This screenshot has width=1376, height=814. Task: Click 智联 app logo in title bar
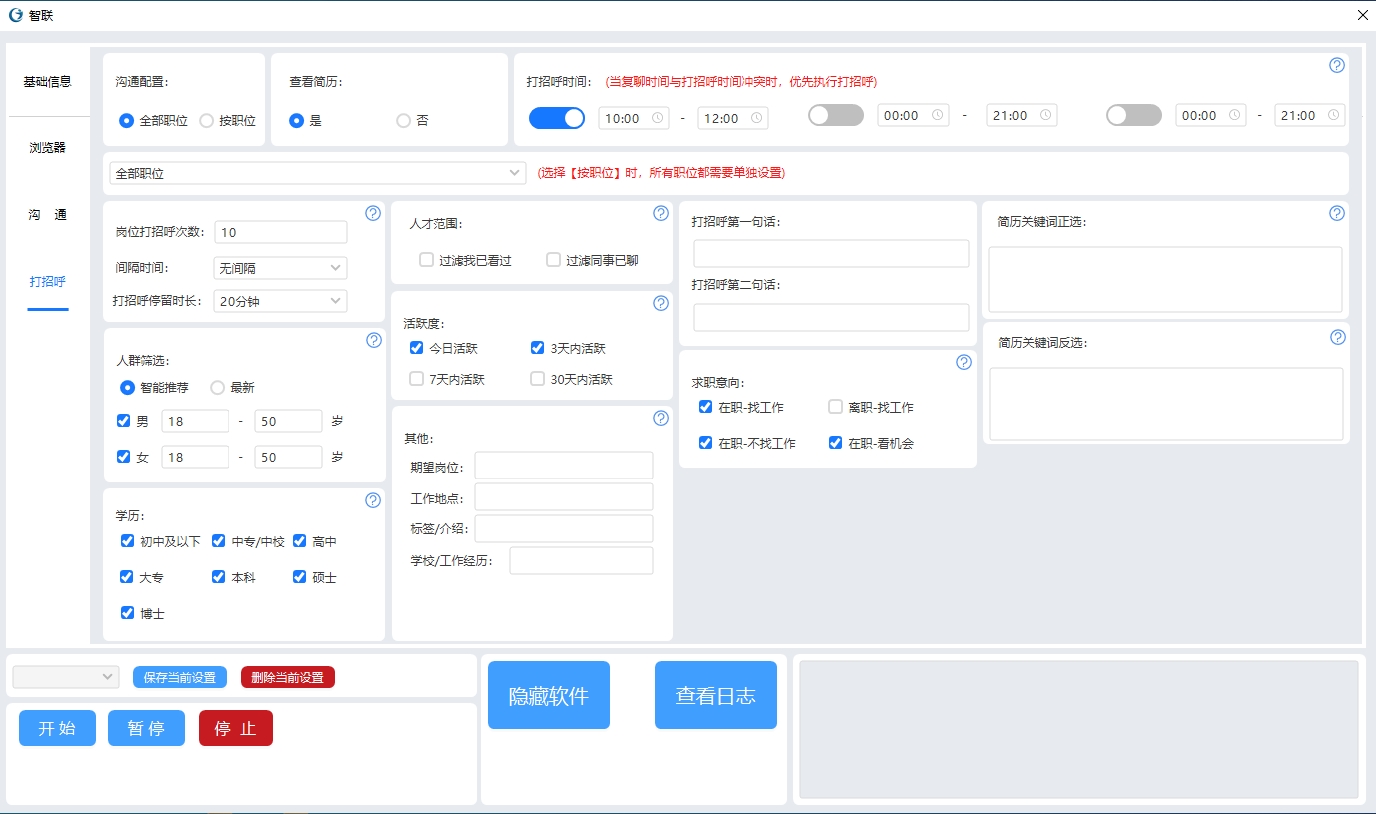coord(16,15)
